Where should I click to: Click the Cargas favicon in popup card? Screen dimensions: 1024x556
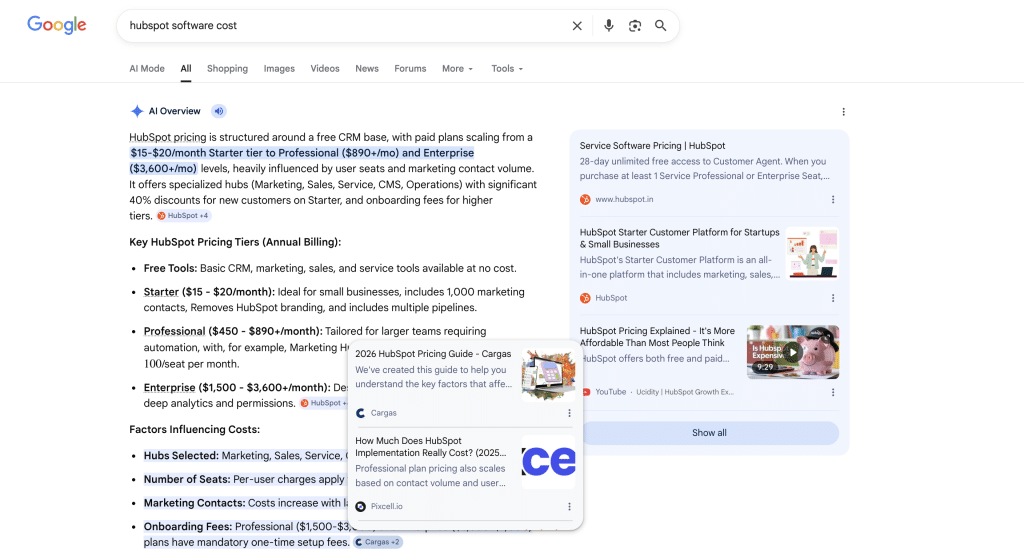coord(360,413)
